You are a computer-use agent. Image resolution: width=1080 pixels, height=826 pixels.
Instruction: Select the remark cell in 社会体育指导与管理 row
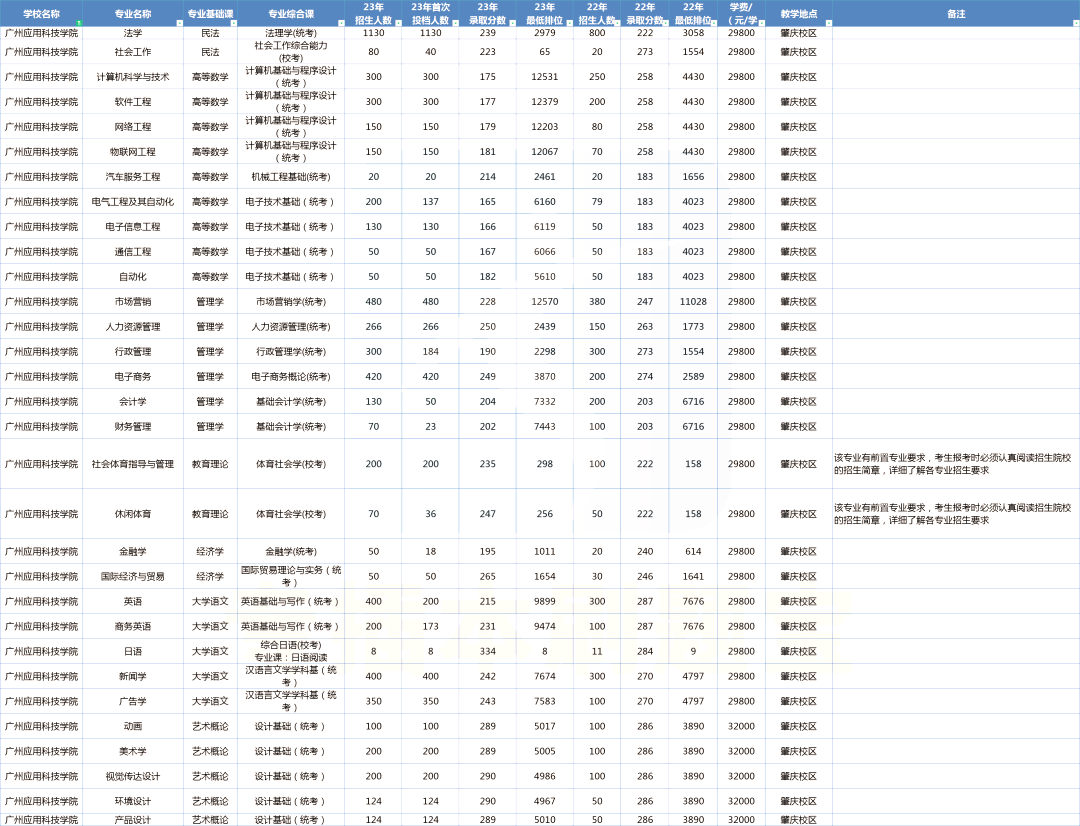pyautogui.click(x=956, y=464)
